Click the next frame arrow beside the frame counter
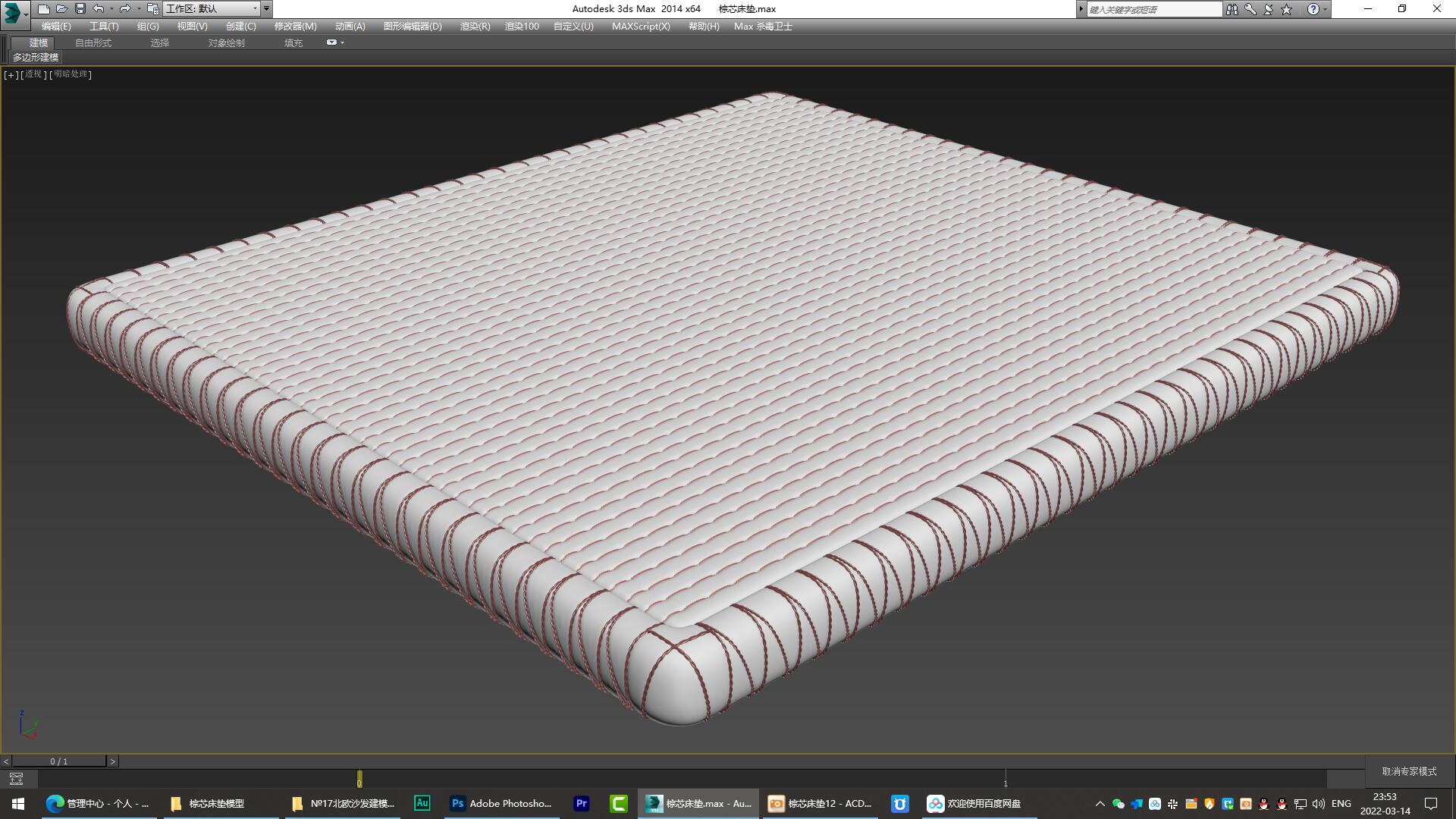Viewport: 1456px width, 819px height. point(114,760)
